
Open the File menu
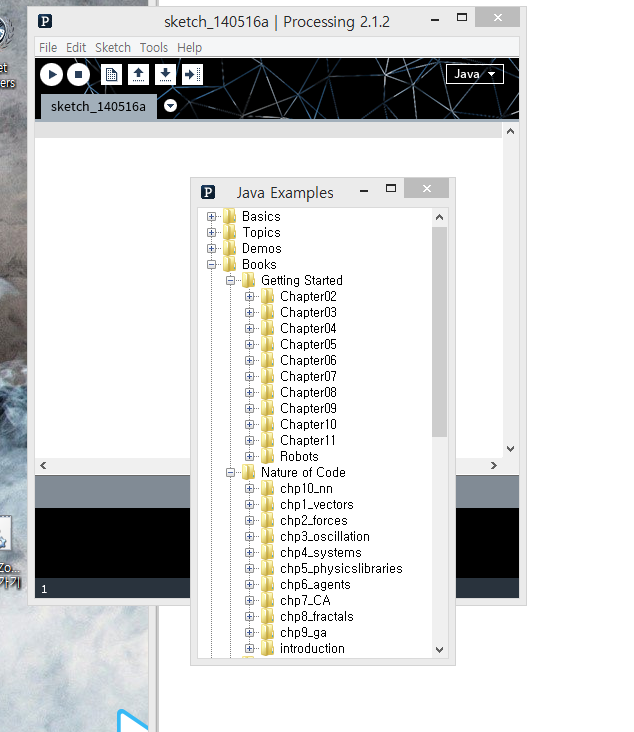click(x=48, y=48)
